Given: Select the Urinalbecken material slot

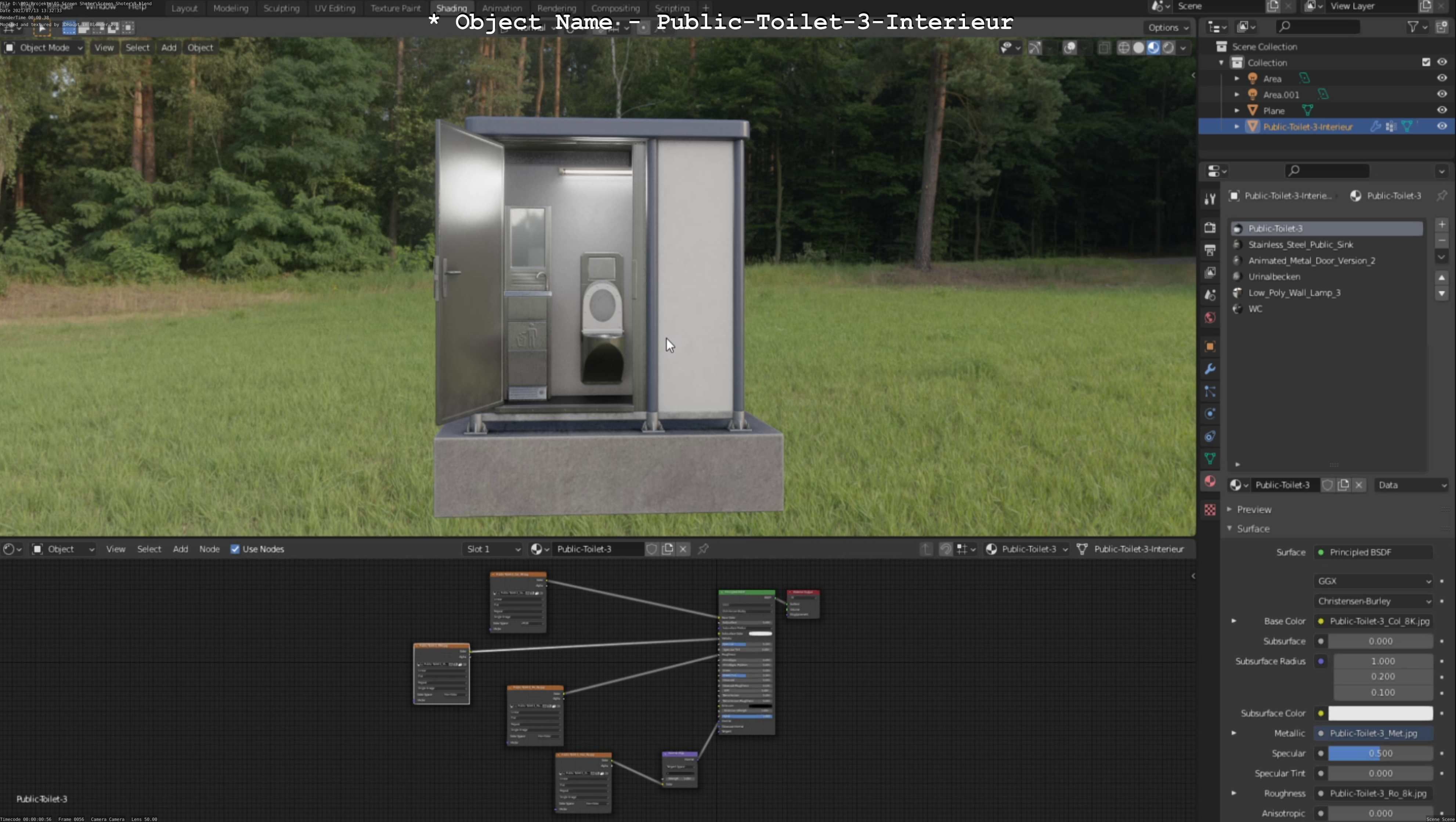Looking at the screenshot, I should 1327,277.
